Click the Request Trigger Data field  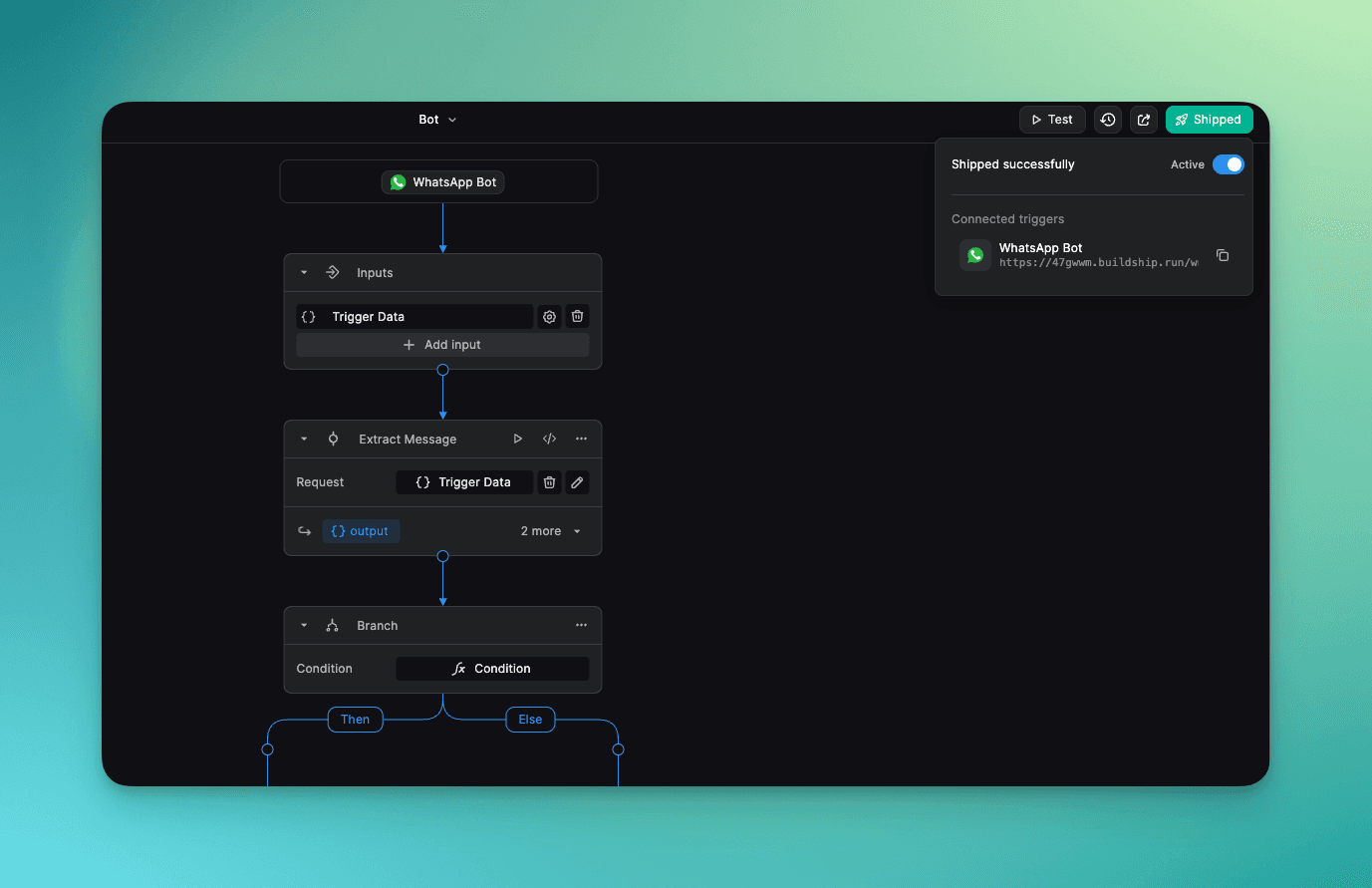tap(464, 482)
